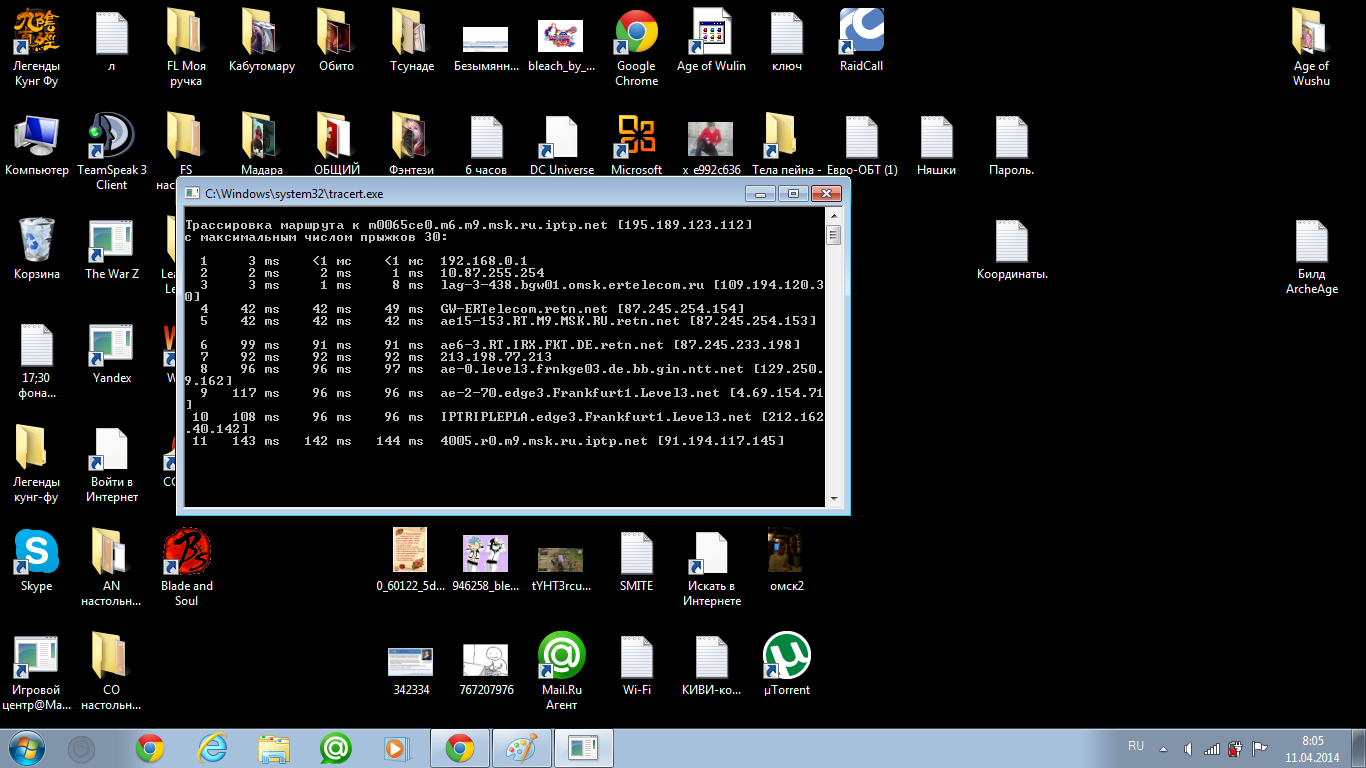Image resolution: width=1366 pixels, height=768 pixels.
Task: Open the RU input language selector
Action: click(1136, 747)
